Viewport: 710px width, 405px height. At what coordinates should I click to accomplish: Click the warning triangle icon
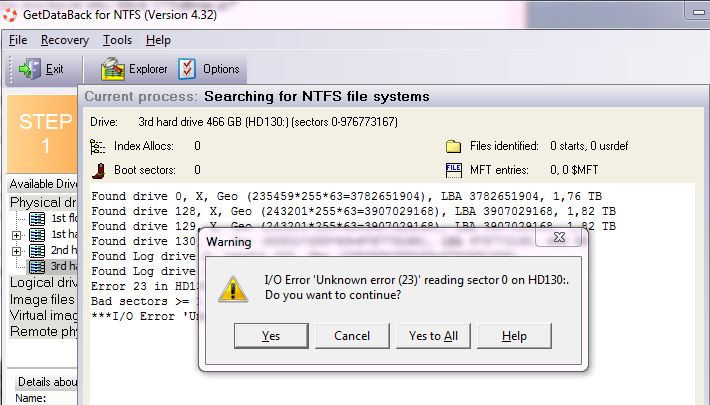pos(233,289)
